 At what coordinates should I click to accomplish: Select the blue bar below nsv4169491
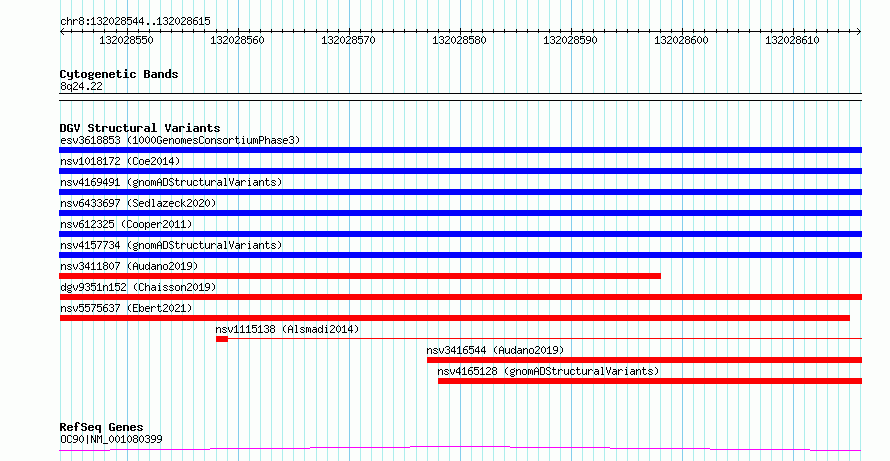click(460, 192)
